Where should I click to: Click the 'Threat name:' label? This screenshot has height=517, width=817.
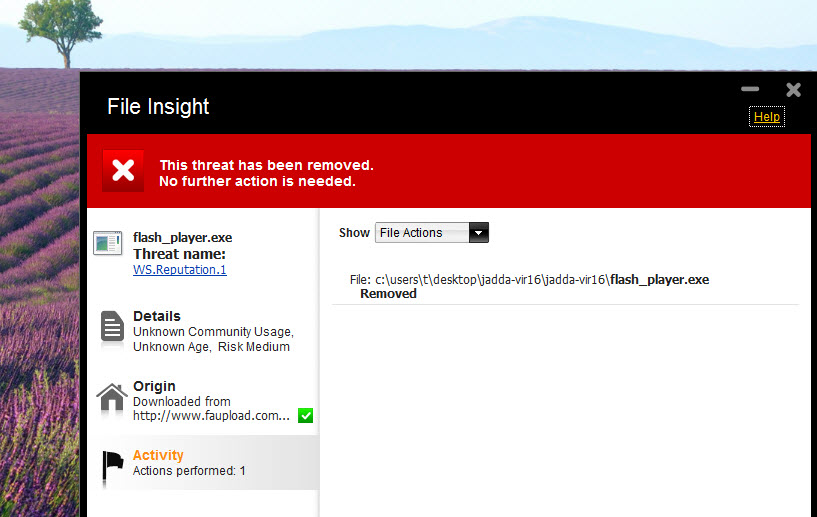[x=179, y=254]
